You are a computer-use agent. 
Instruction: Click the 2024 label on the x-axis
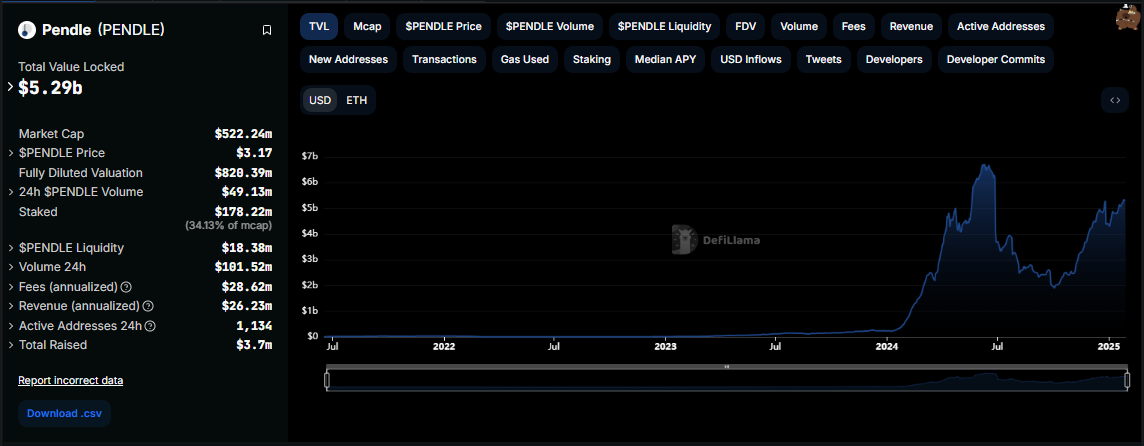(887, 346)
